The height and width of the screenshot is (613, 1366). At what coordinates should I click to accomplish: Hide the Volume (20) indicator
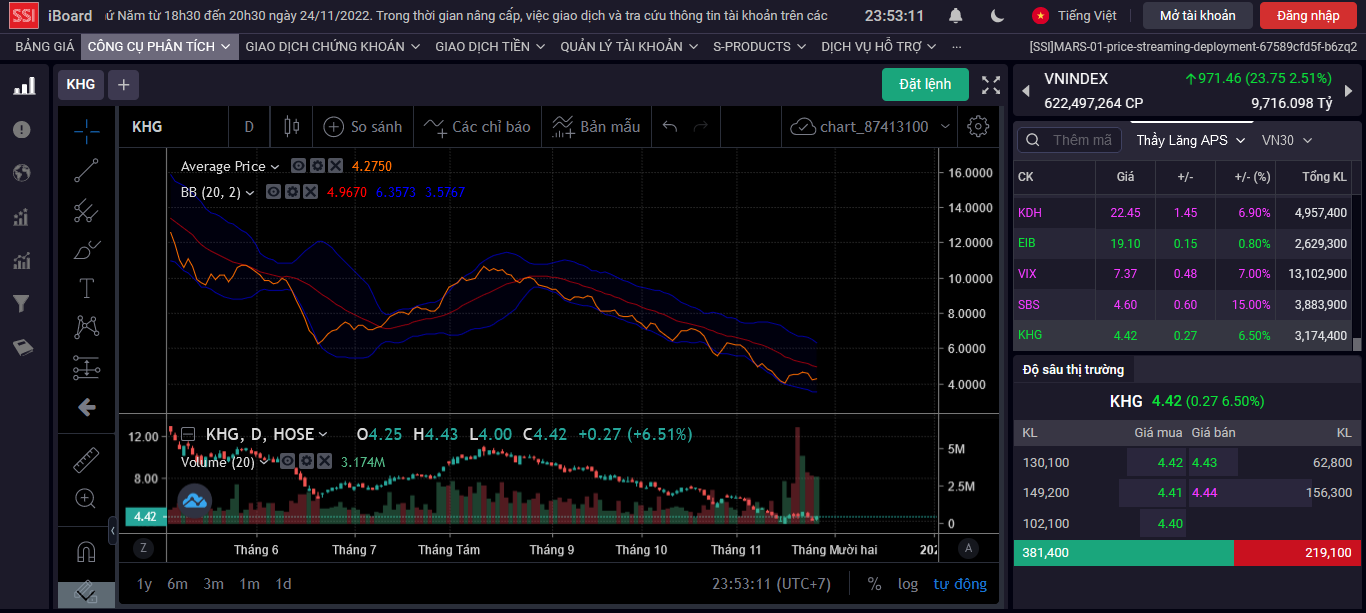point(287,461)
